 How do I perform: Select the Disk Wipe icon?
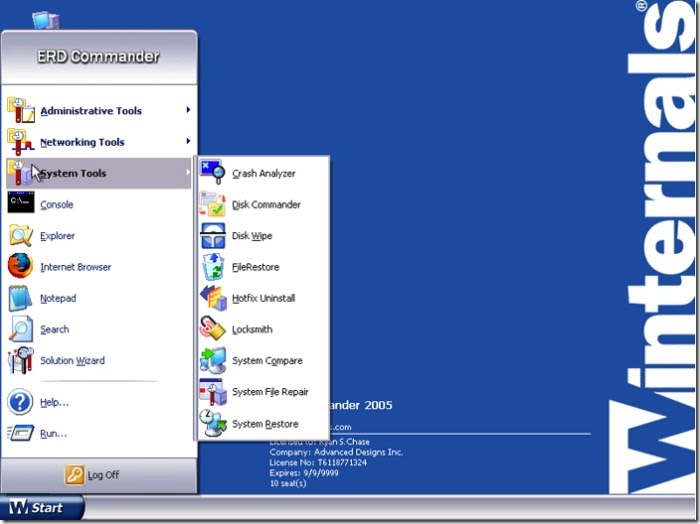tap(213, 236)
